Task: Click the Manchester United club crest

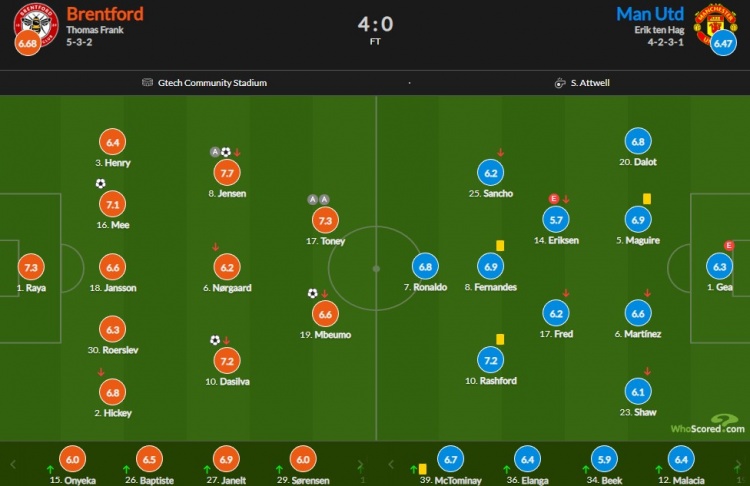Action: point(716,22)
